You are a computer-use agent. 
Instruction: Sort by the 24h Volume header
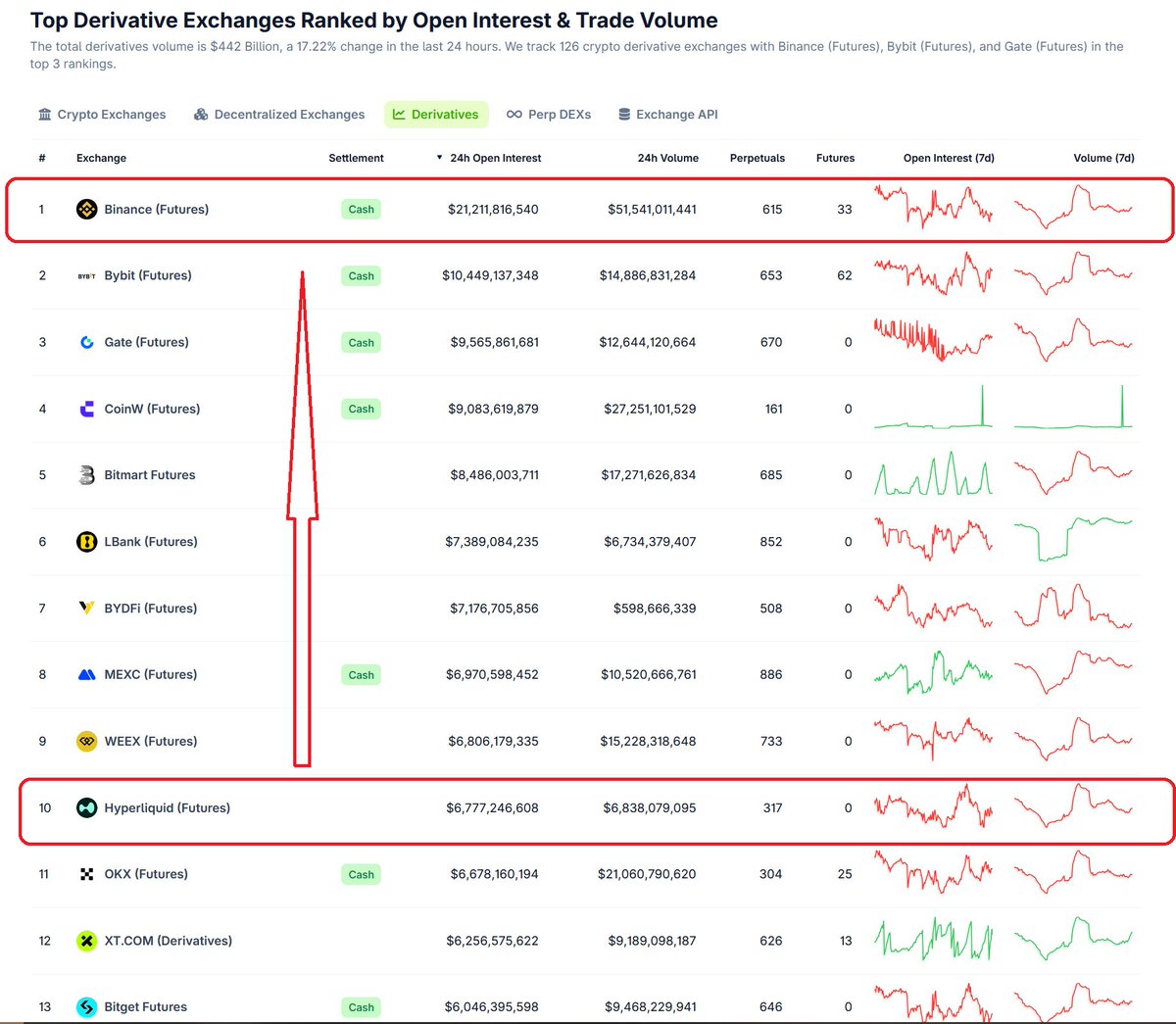point(668,158)
